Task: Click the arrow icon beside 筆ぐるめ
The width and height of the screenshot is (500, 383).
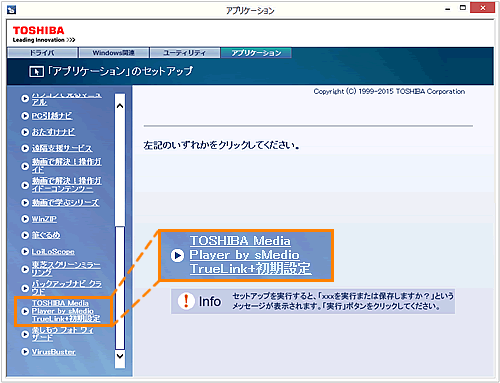Action: 25,235
